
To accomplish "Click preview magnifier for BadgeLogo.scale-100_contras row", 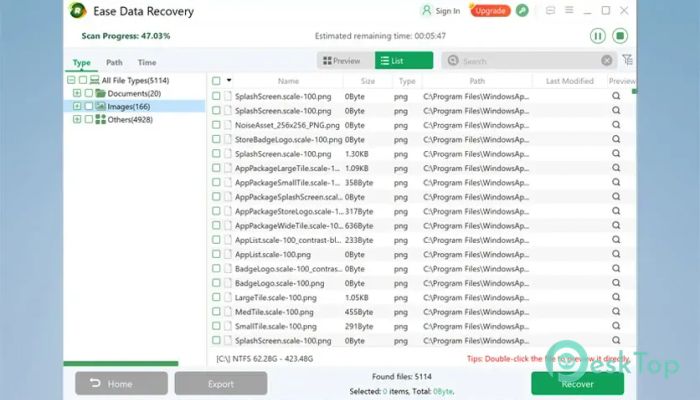I will 616,268.
